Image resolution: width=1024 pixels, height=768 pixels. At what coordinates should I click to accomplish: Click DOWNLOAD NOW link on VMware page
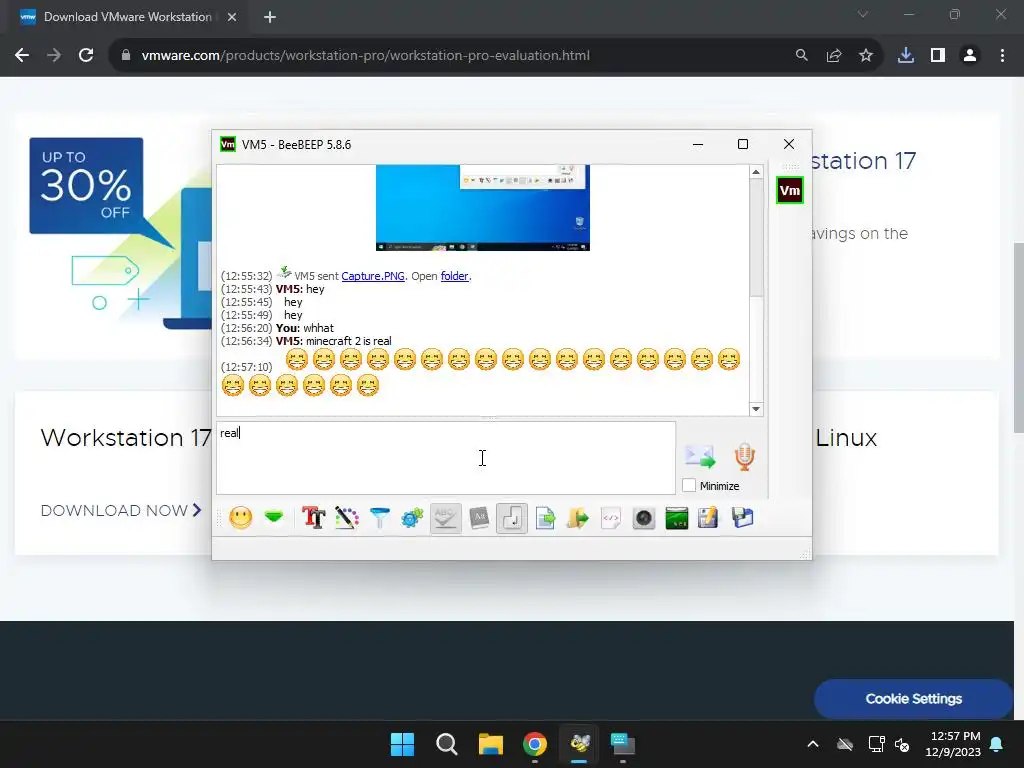(121, 510)
